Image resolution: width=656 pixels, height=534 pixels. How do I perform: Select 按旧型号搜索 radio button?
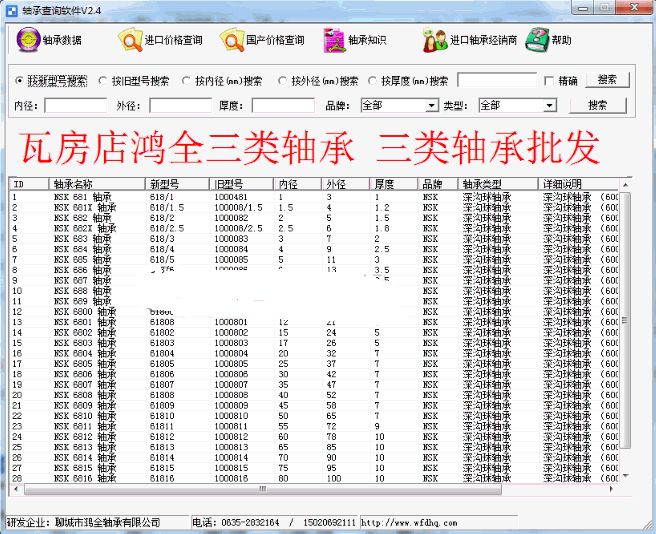tap(102, 80)
